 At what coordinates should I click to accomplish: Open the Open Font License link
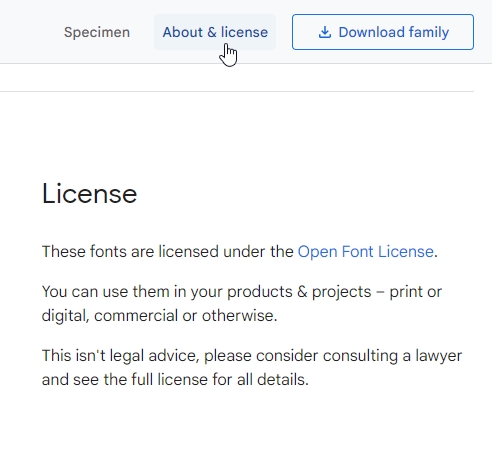[x=365, y=251]
